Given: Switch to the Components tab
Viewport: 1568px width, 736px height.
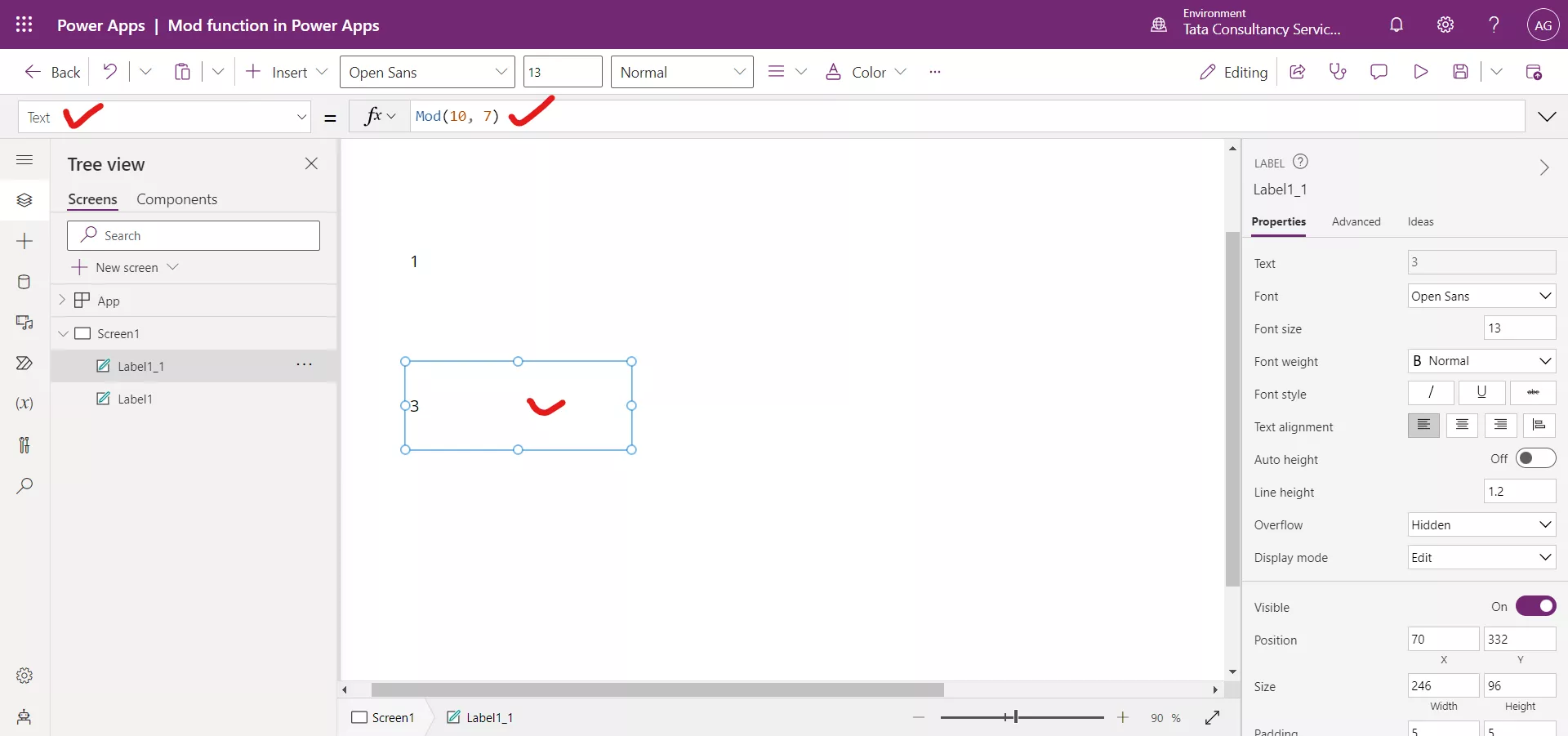Looking at the screenshot, I should pyautogui.click(x=177, y=198).
